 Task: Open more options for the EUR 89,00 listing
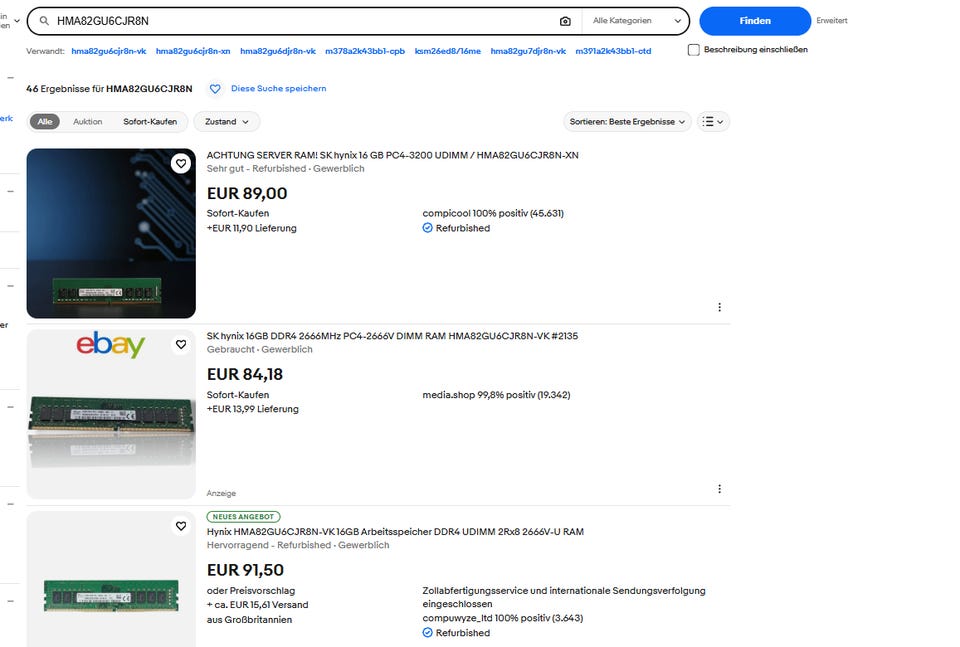(x=719, y=307)
